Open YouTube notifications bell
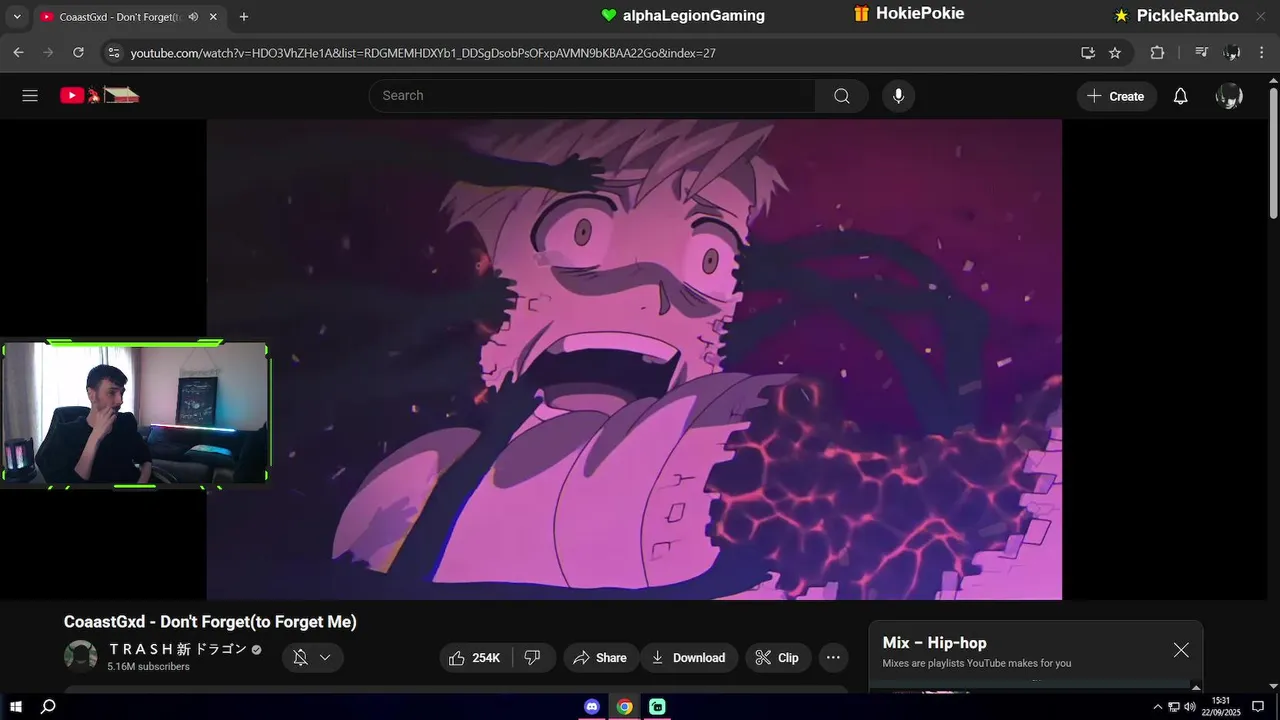This screenshot has height=720, width=1280. 1181,96
